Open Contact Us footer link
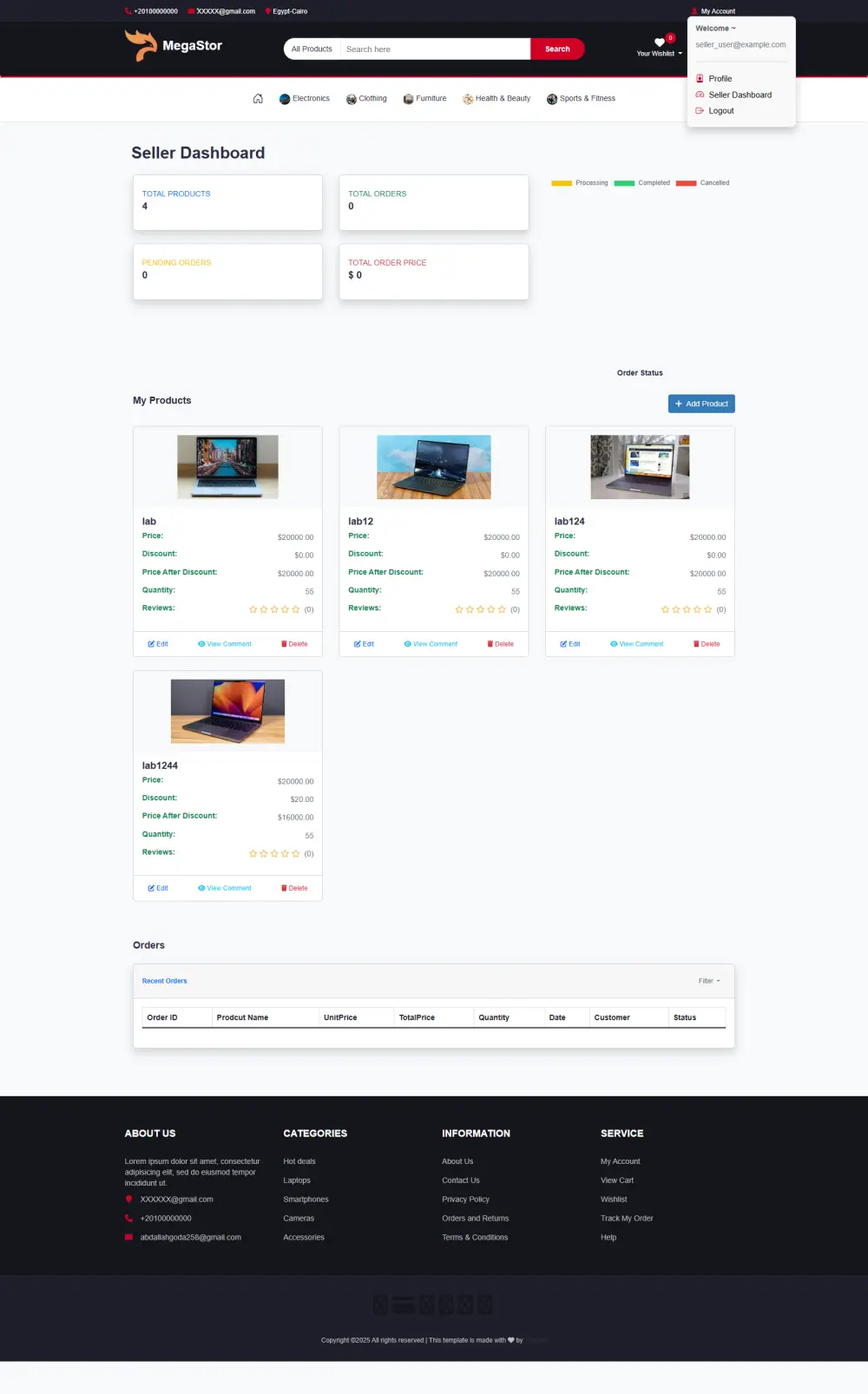This screenshot has width=868, height=1394. tap(461, 1180)
